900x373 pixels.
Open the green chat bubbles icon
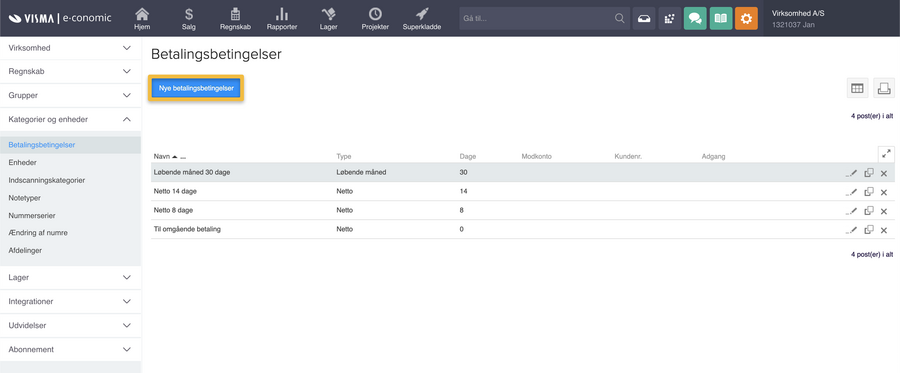pyautogui.click(x=695, y=18)
